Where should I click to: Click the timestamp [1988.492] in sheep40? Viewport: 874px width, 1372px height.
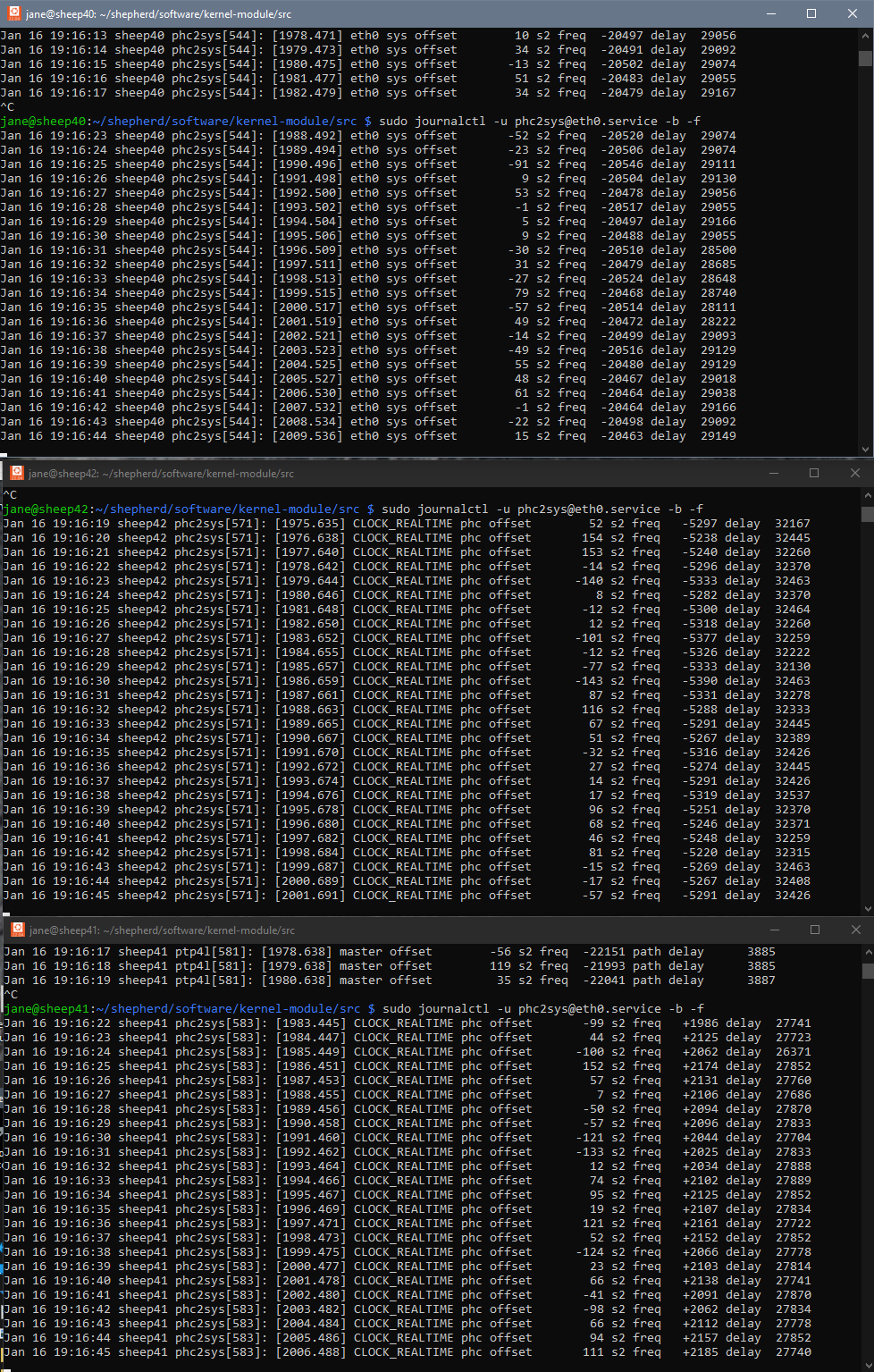[x=307, y=136]
